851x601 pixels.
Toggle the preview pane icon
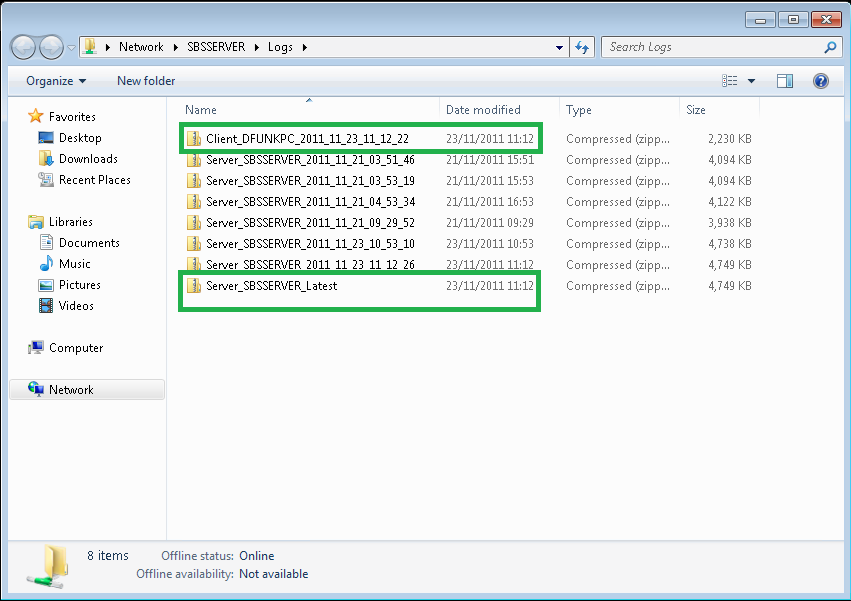point(785,81)
